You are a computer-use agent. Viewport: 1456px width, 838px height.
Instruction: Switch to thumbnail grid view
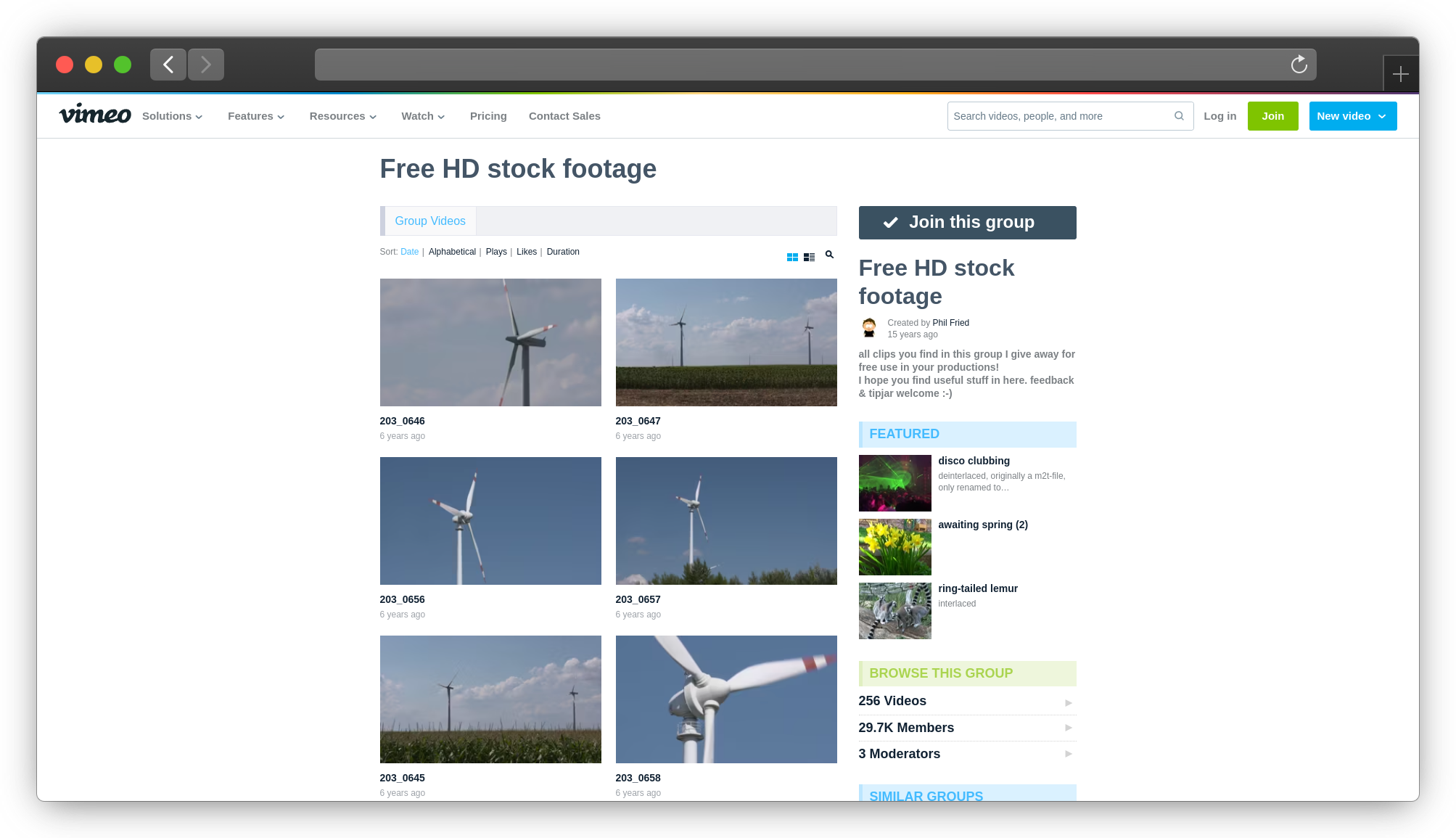792,258
